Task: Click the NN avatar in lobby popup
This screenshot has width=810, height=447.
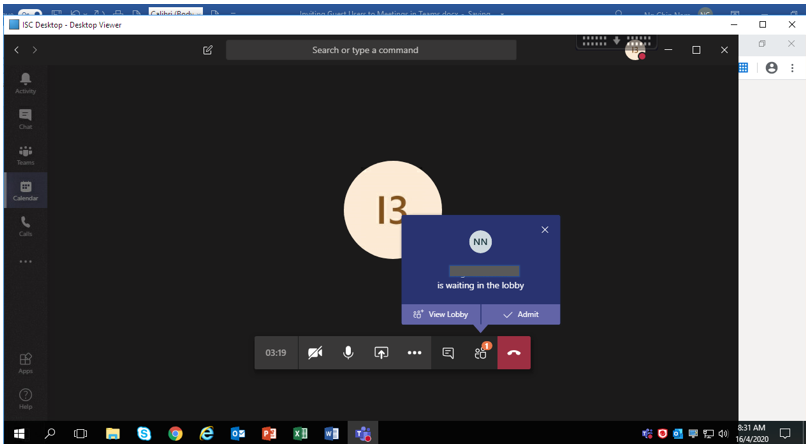Action: pyautogui.click(x=480, y=242)
